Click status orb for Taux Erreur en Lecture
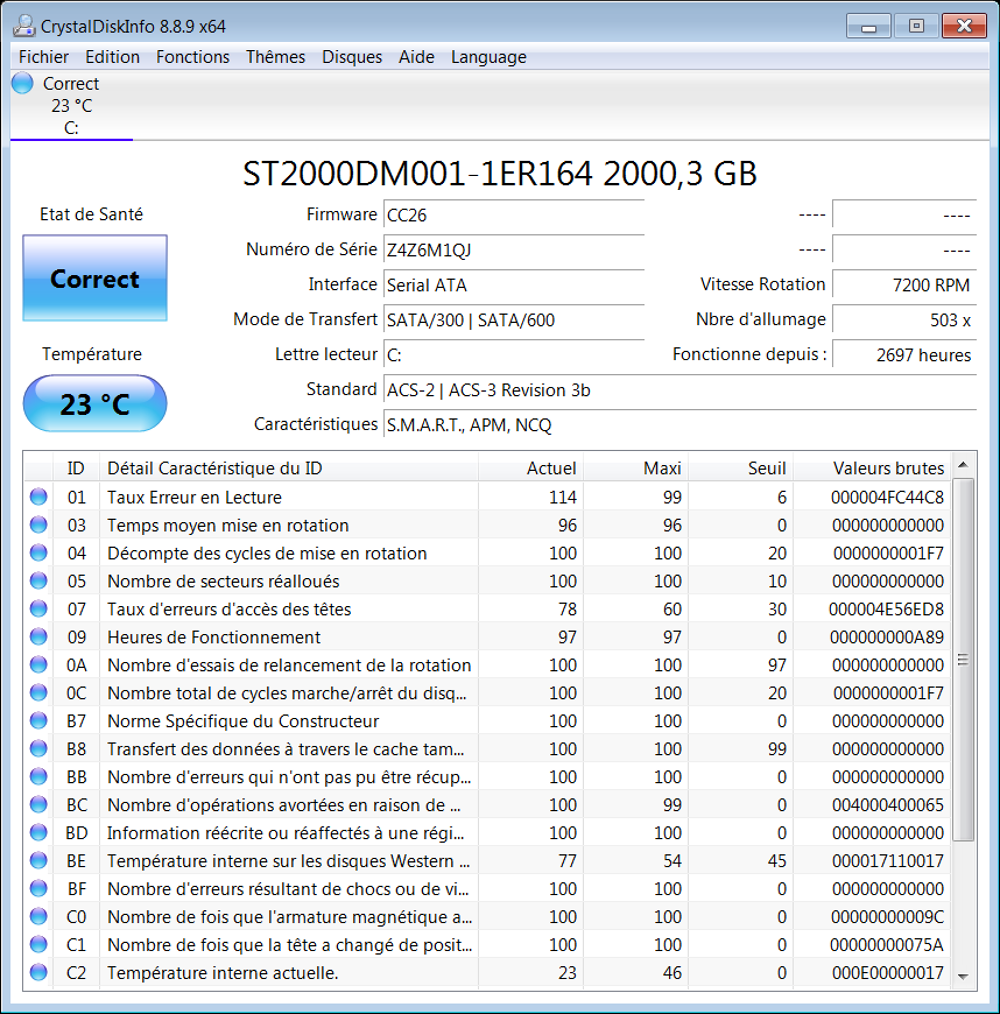1000x1014 pixels. coord(39,497)
